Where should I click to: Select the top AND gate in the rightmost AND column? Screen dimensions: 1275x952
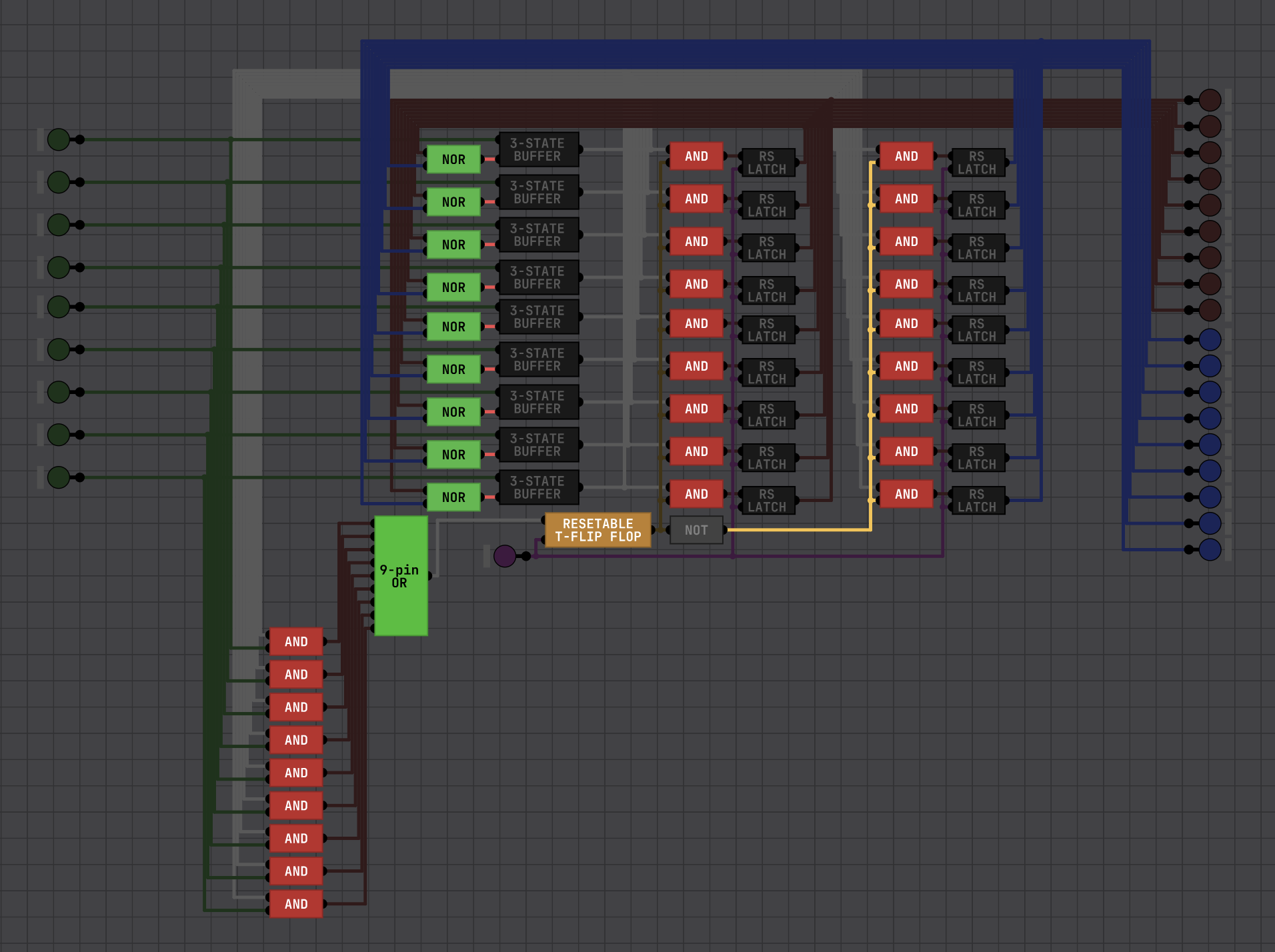[x=906, y=156]
